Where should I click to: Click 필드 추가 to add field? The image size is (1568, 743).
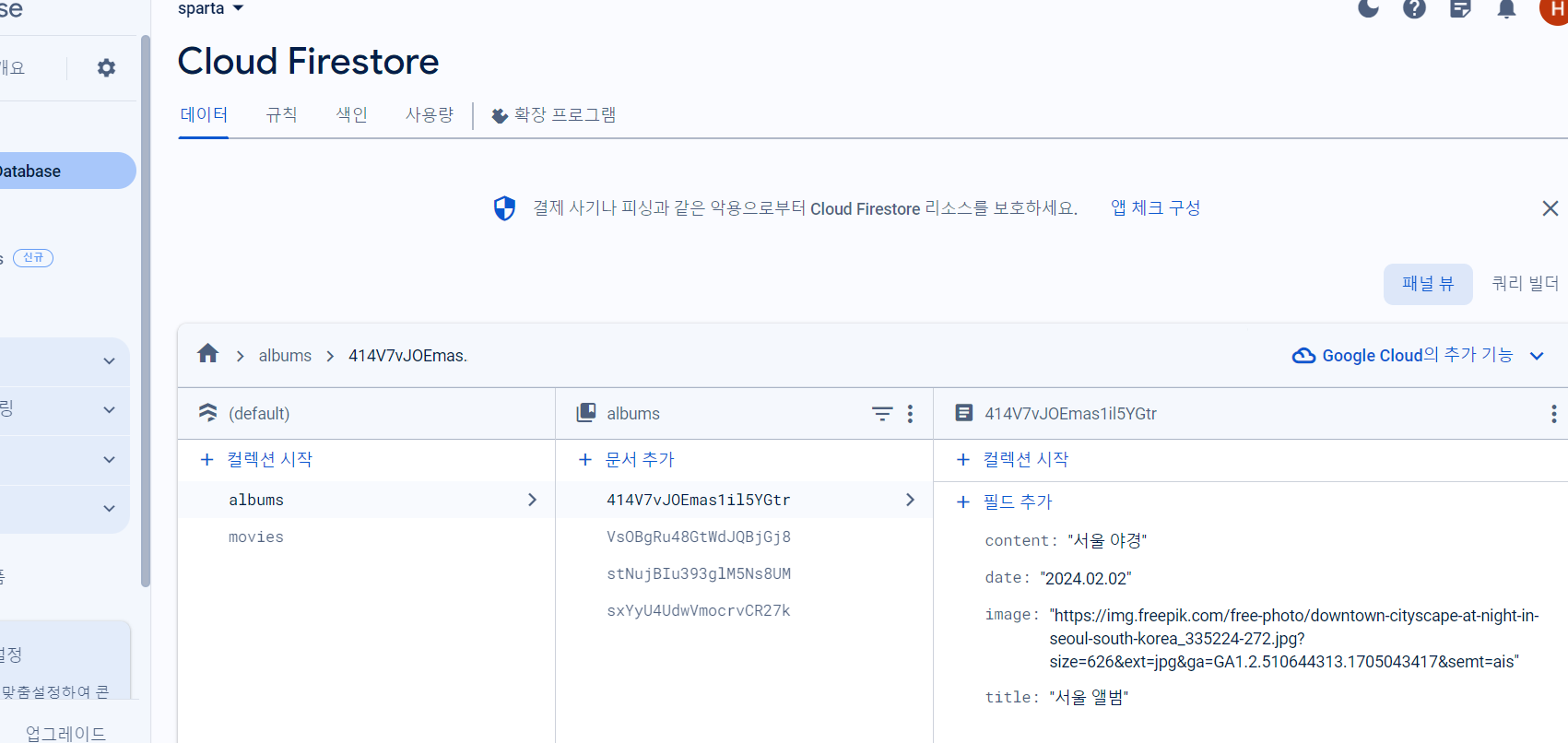tap(1005, 501)
